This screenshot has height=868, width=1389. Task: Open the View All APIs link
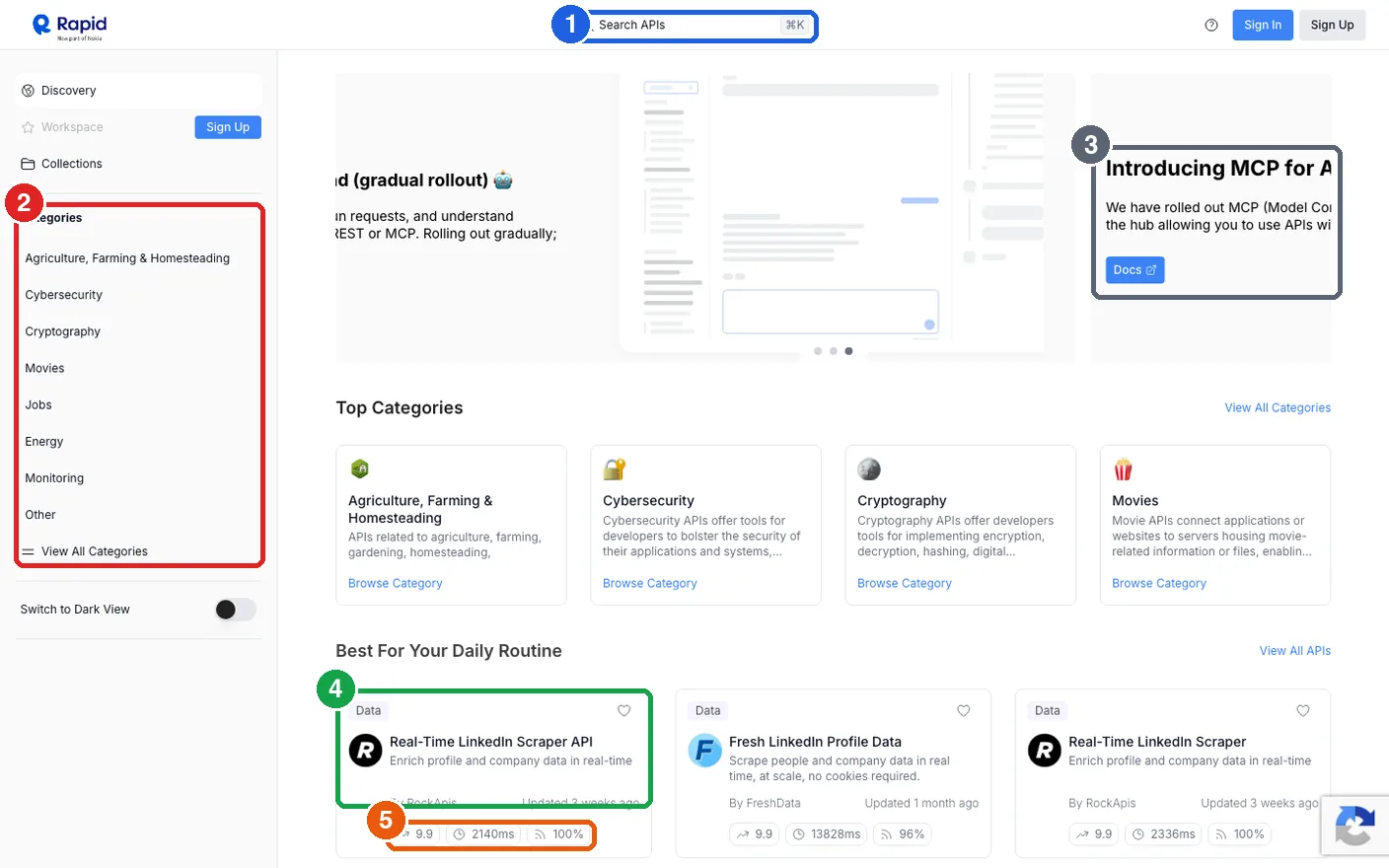pyautogui.click(x=1295, y=651)
